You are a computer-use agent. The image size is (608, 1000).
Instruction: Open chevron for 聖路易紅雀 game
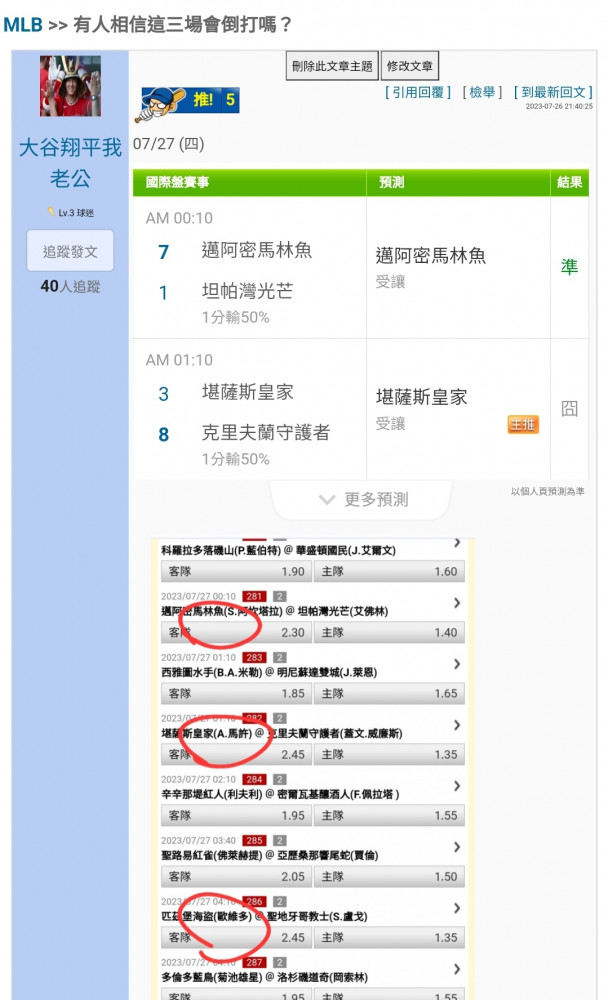[457, 847]
